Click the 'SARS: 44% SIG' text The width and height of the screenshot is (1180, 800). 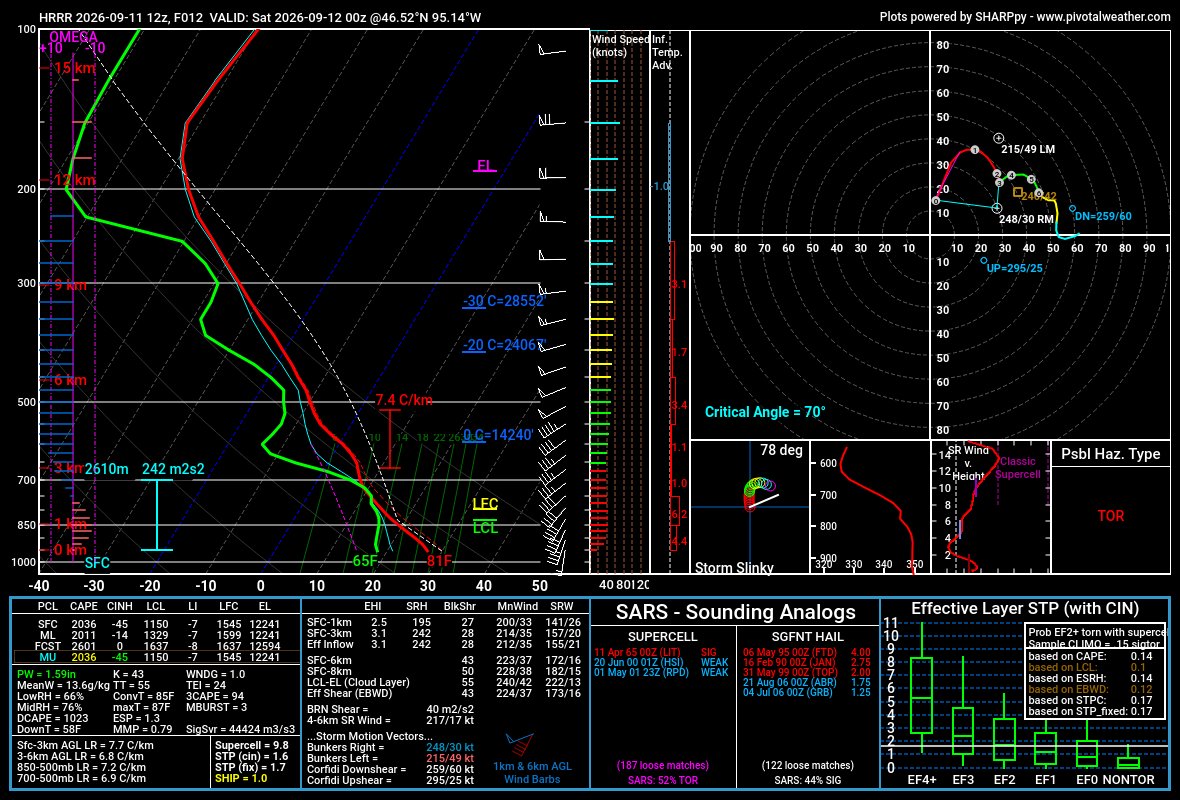[x=807, y=780]
